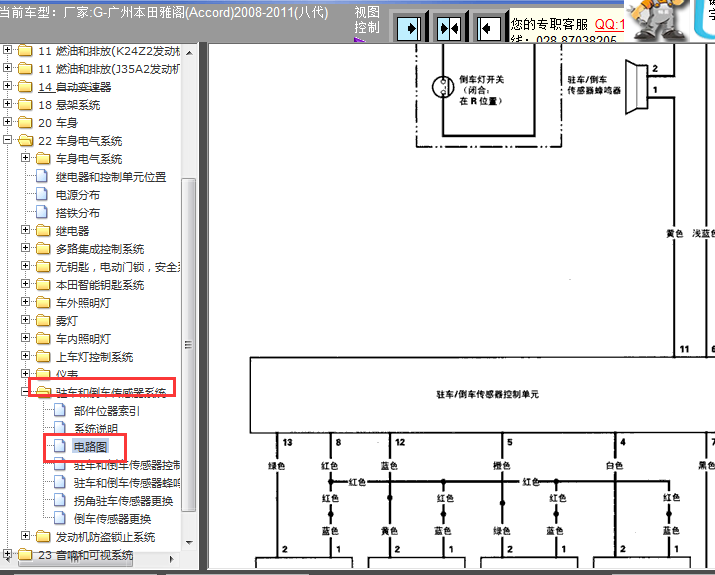Click the 多路集成控制系统 folder icon
This screenshot has height=575, width=715.
click(43, 249)
